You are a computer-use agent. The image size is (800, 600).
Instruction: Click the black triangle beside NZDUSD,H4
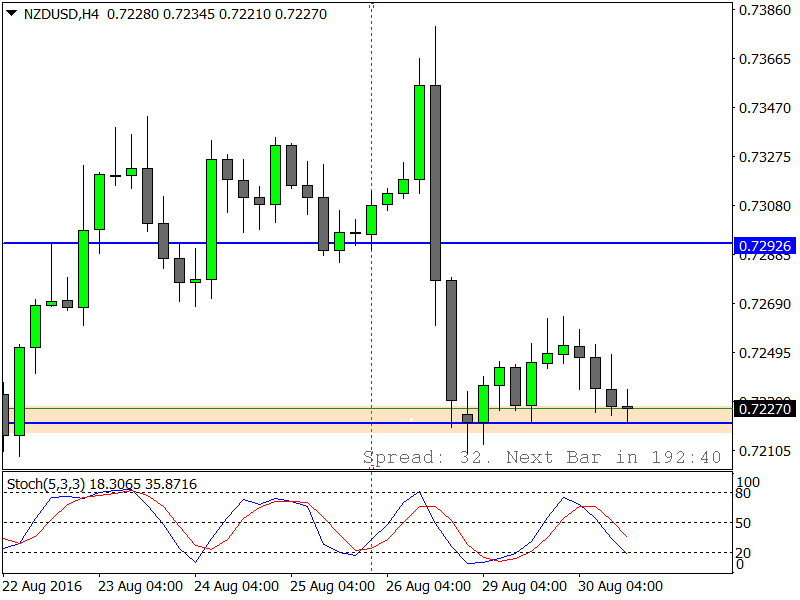tap(11, 13)
